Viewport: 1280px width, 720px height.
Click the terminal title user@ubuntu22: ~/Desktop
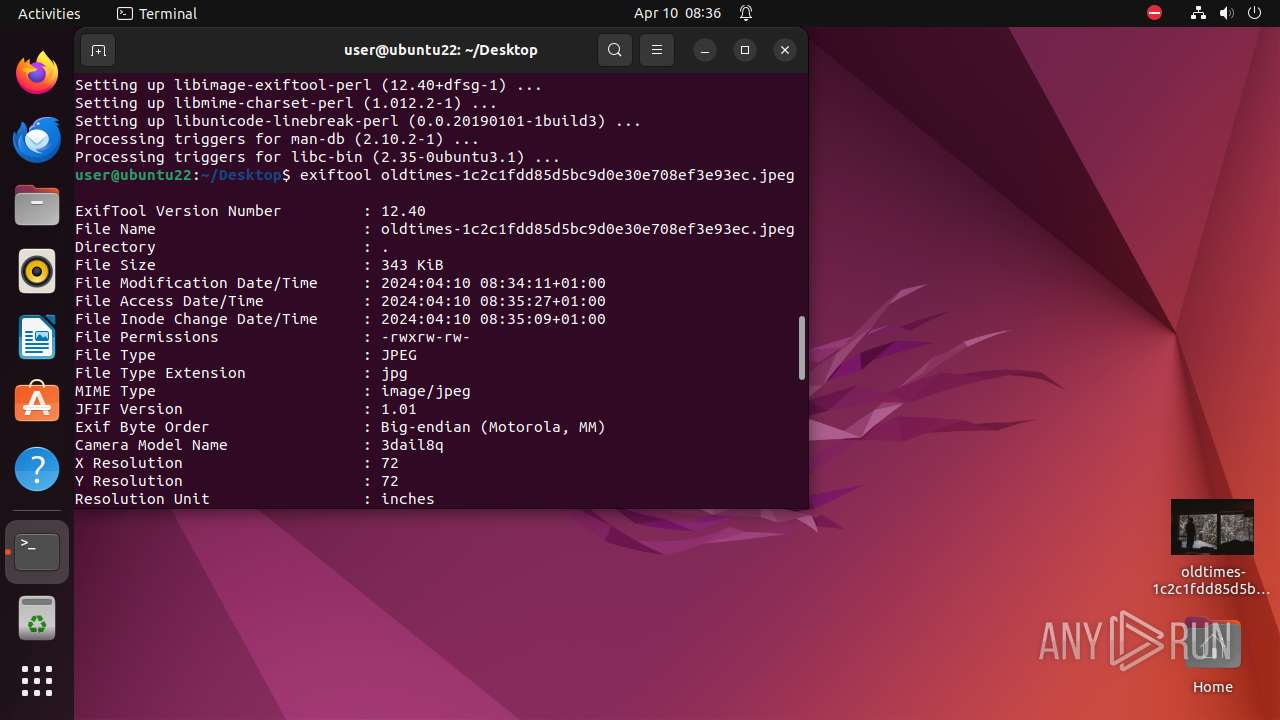tap(441, 50)
